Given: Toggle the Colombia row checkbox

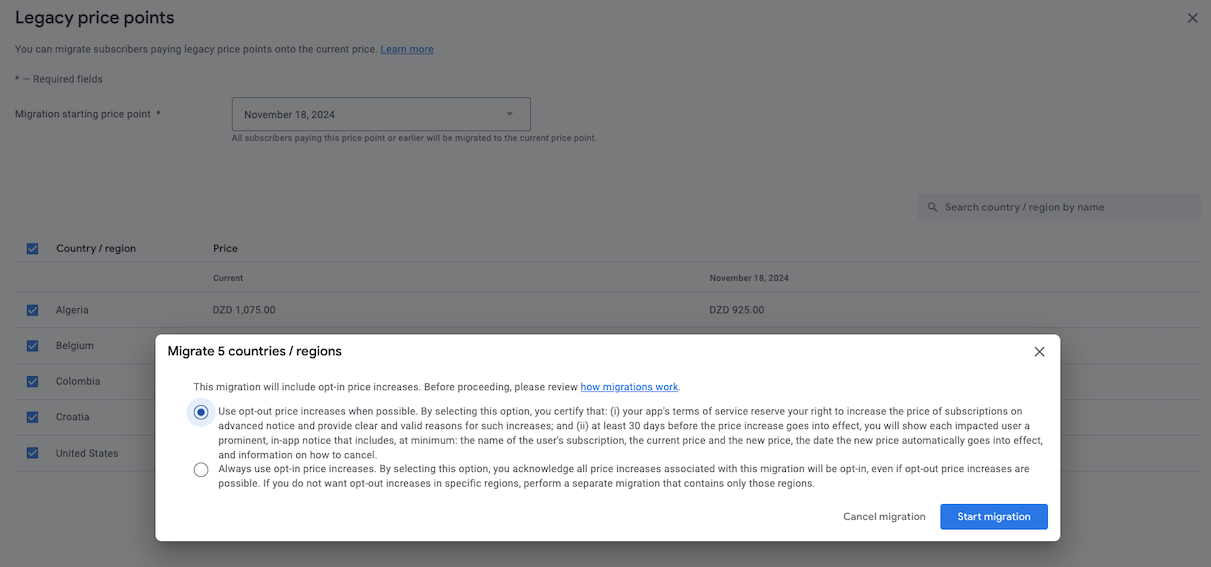Looking at the screenshot, I should coord(33,381).
